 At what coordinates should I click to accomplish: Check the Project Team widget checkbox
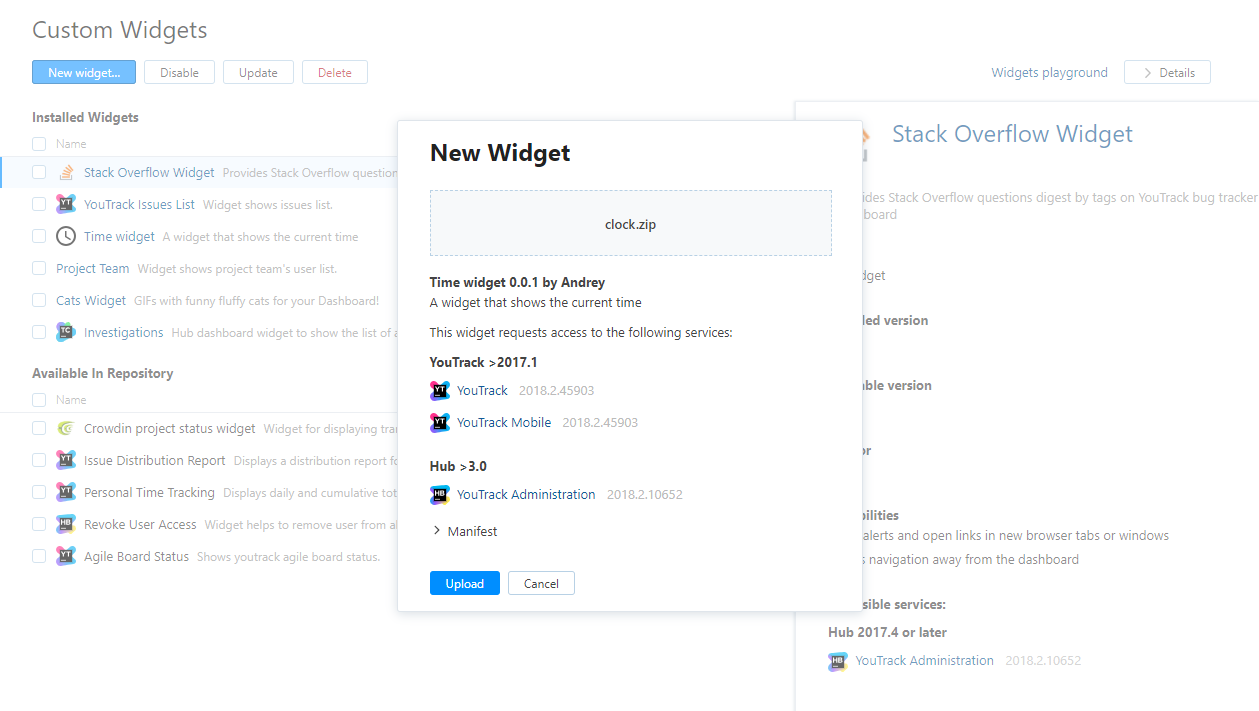39,269
